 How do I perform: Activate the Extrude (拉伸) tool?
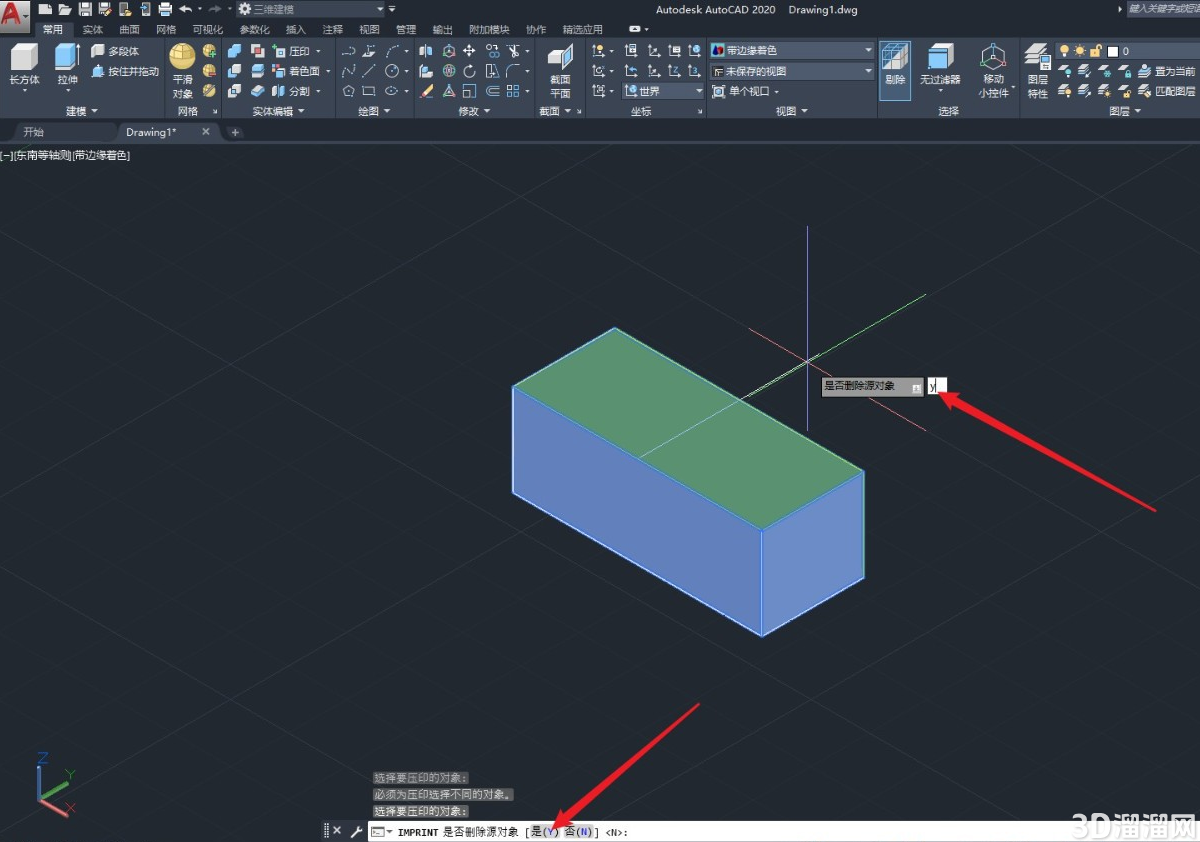pyautogui.click(x=67, y=66)
